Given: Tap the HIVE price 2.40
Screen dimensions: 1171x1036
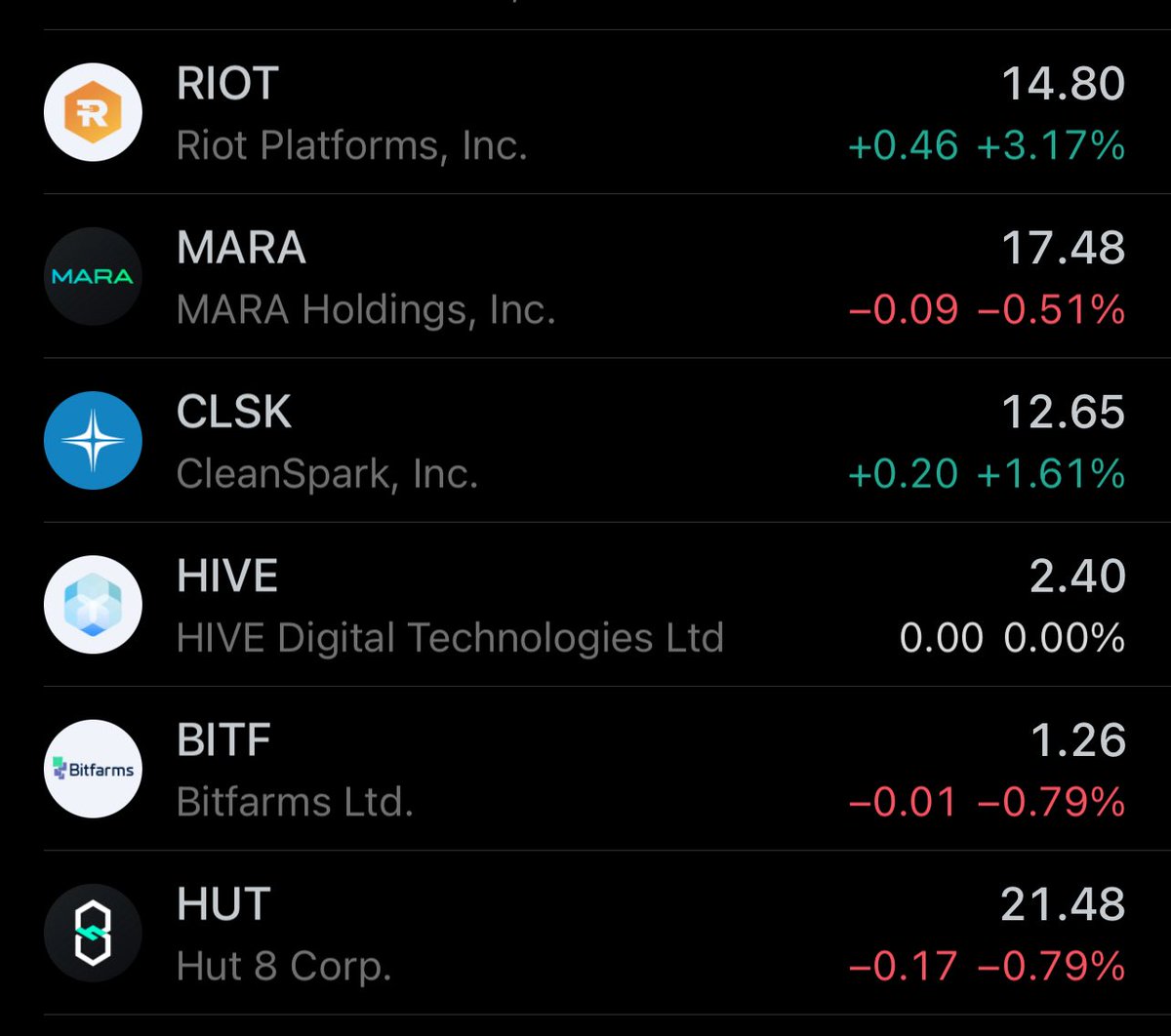Looking at the screenshot, I should point(1077,577).
